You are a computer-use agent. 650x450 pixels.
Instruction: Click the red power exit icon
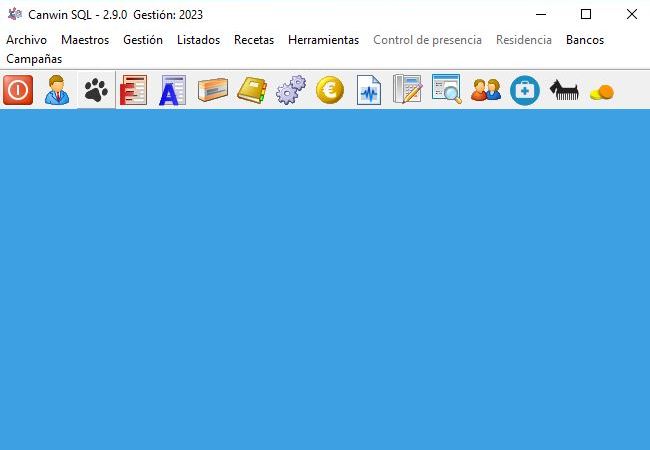(x=18, y=90)
